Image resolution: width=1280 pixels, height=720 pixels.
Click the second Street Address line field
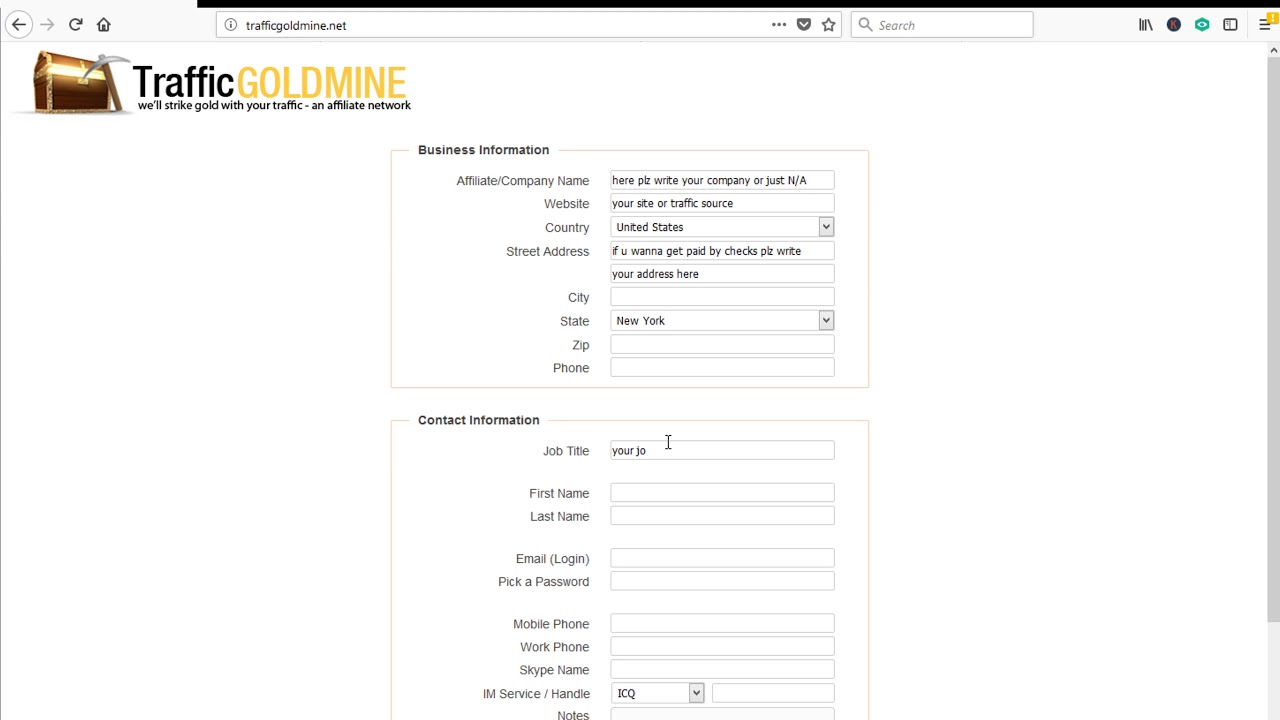722,274
